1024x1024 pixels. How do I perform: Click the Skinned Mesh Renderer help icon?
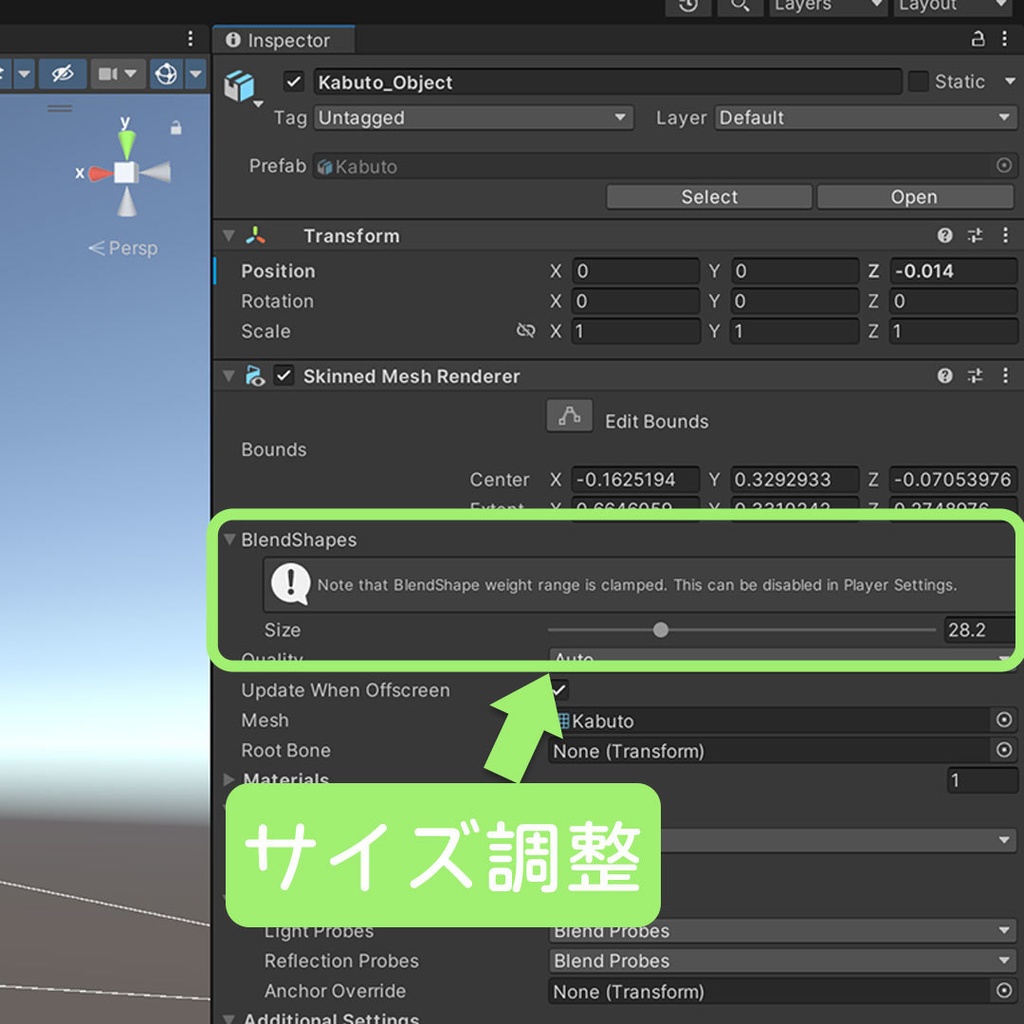click(x=944, y=376)
